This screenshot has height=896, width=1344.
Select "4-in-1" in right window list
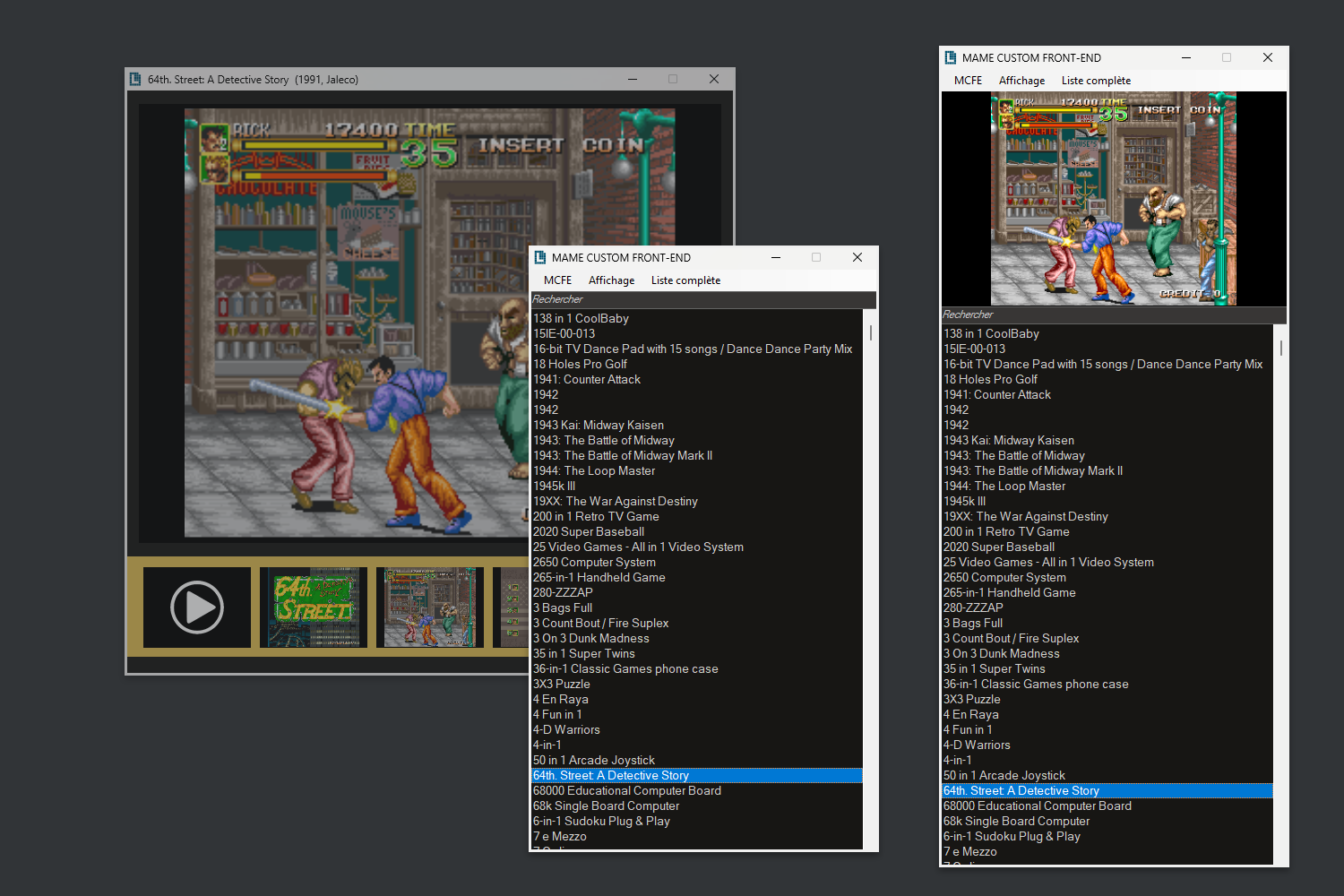1107,760
